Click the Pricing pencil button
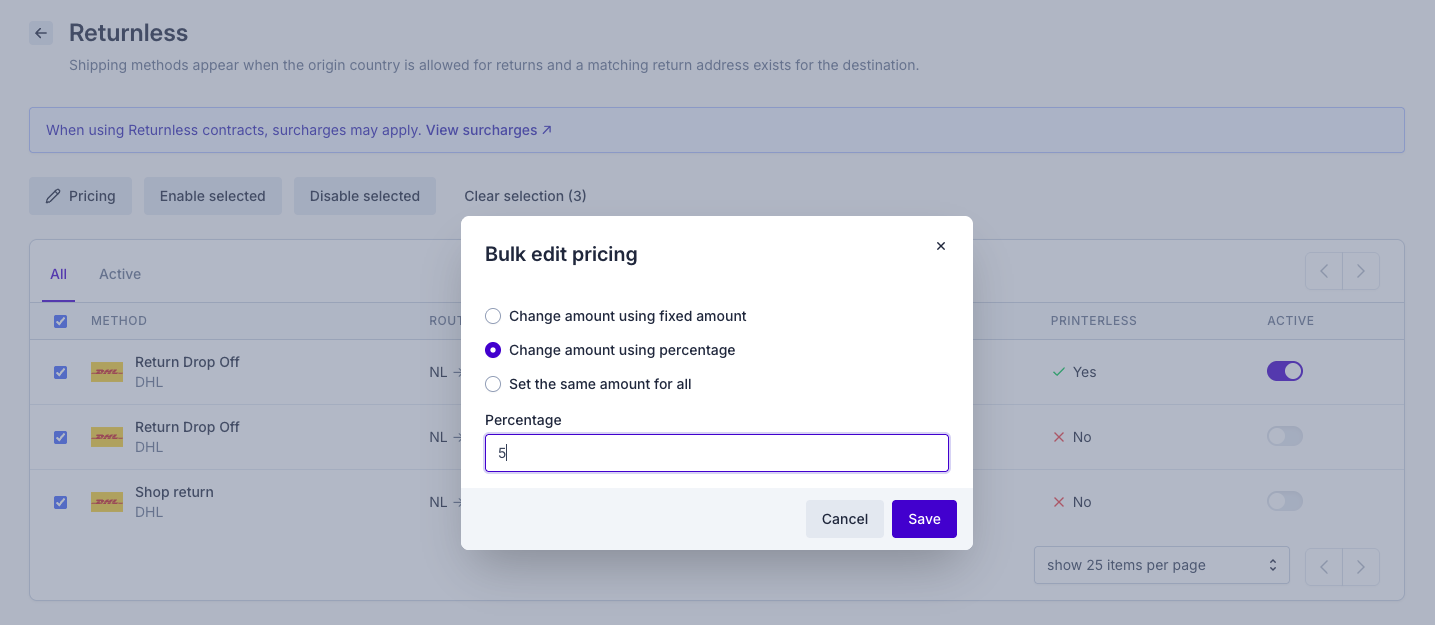Screen dimensions: 1435x625 pyautogui.click(x=81, y=196)
